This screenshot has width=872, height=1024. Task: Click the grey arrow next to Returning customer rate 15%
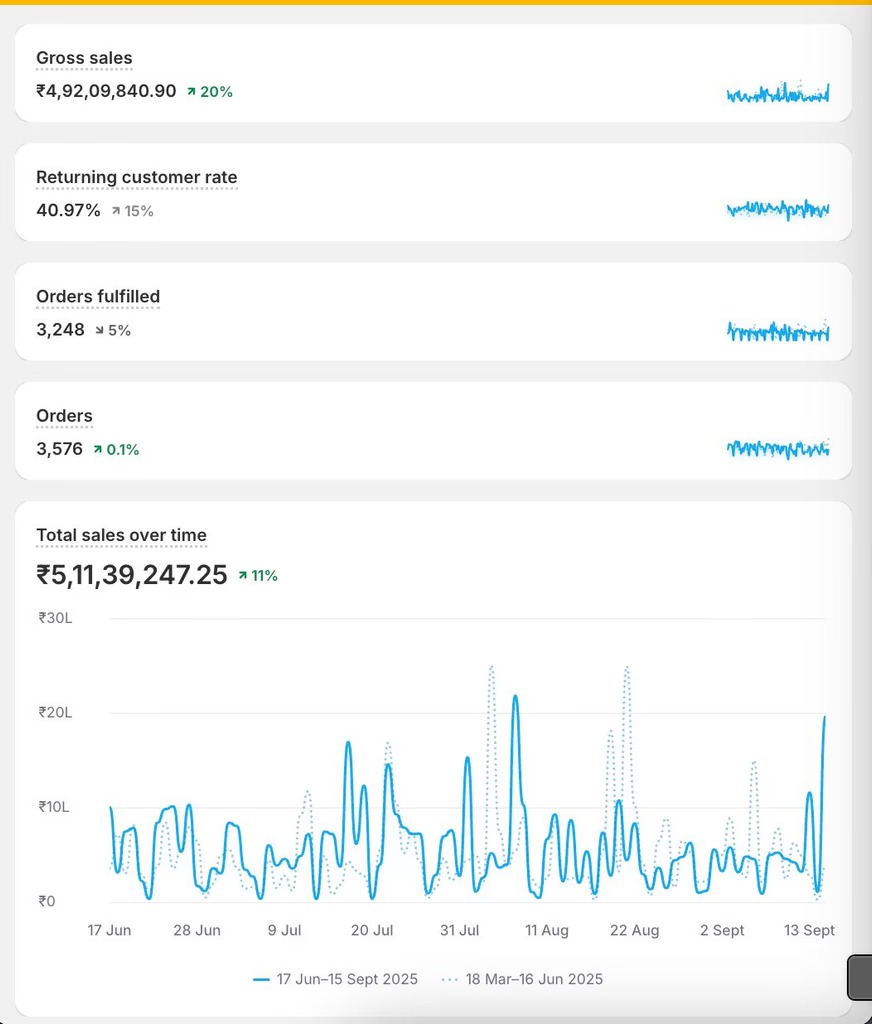coord(116,211)
